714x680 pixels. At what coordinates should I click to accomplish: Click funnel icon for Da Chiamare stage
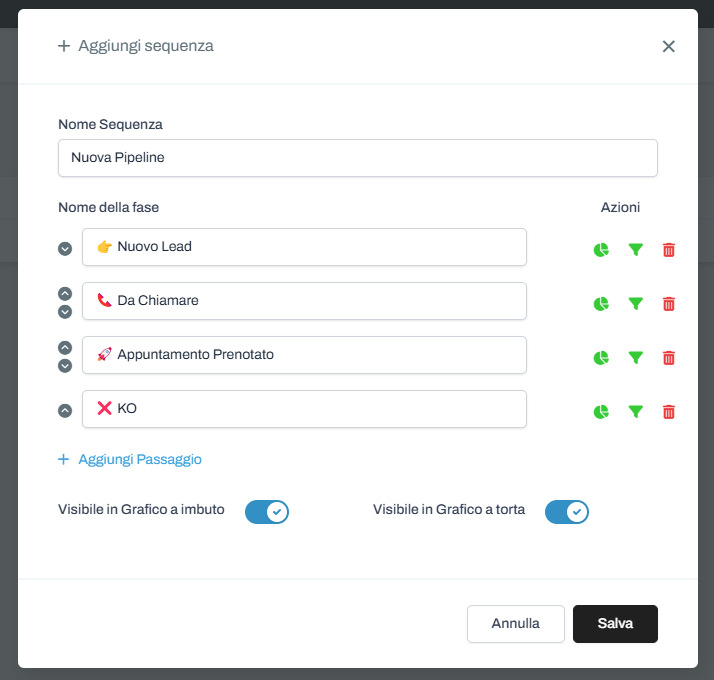pos(635,304)
